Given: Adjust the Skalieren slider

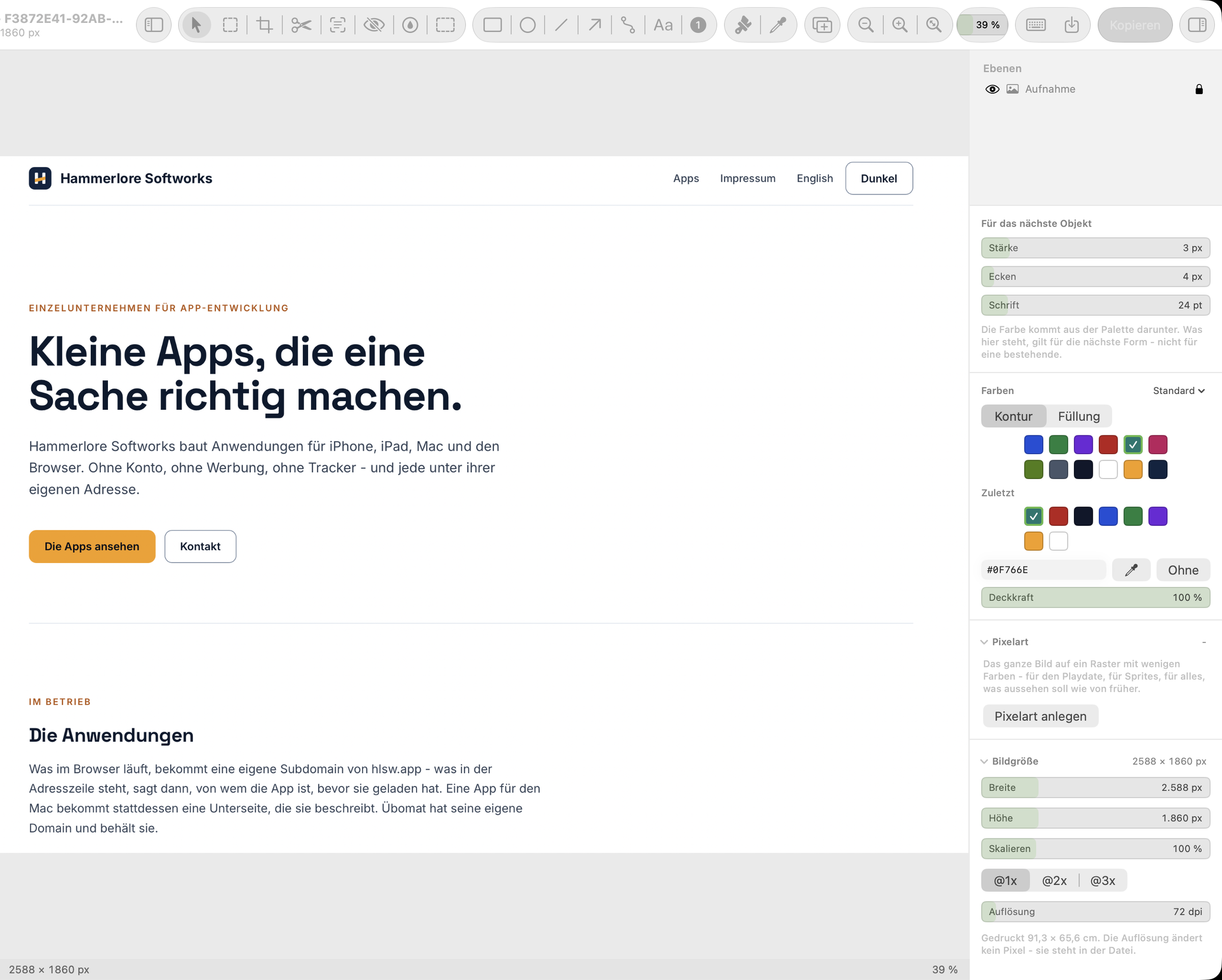Looking at the screenshot, I should point(1096,849).
